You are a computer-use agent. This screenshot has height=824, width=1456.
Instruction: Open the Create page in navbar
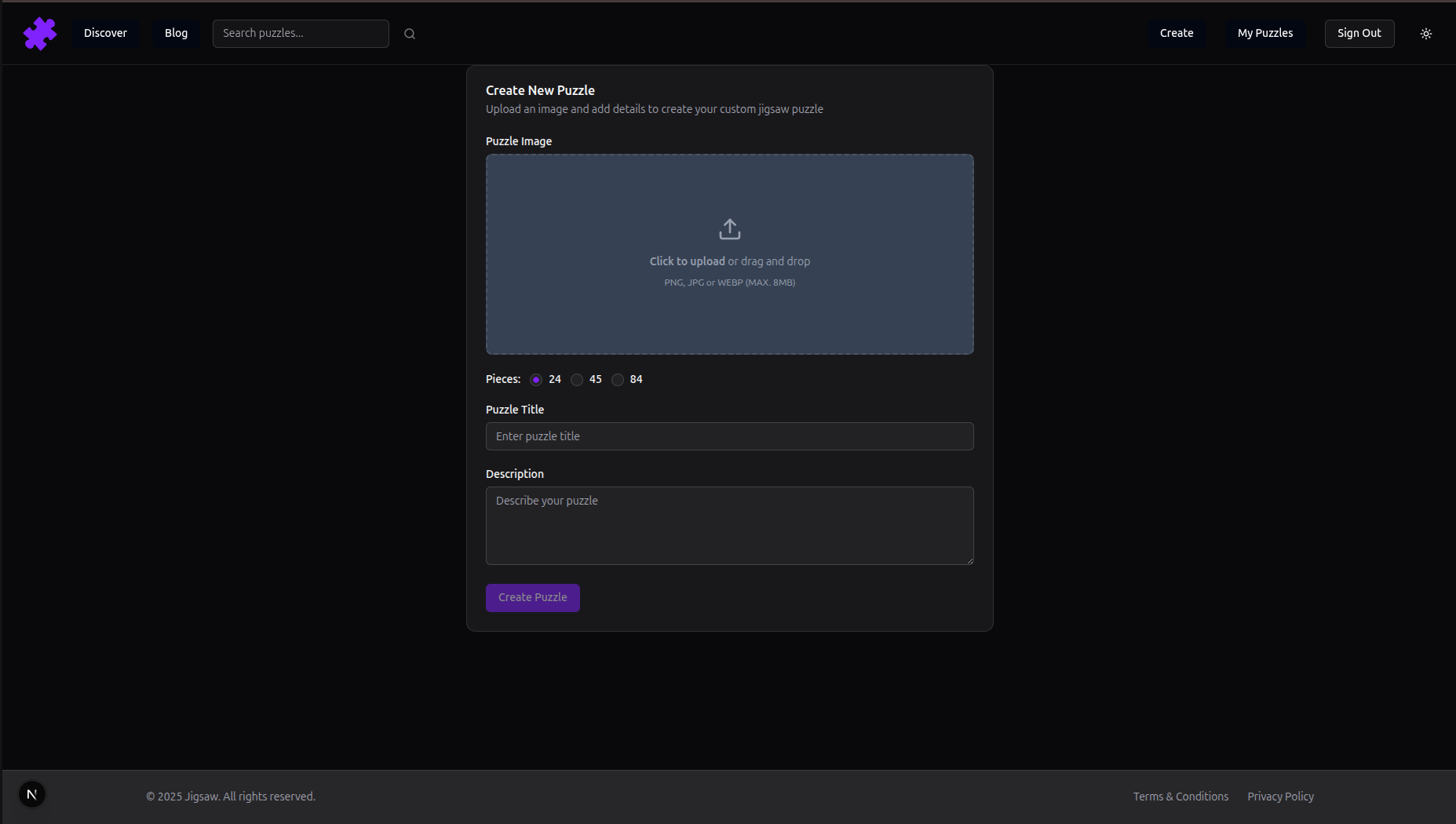[1176, 34]
